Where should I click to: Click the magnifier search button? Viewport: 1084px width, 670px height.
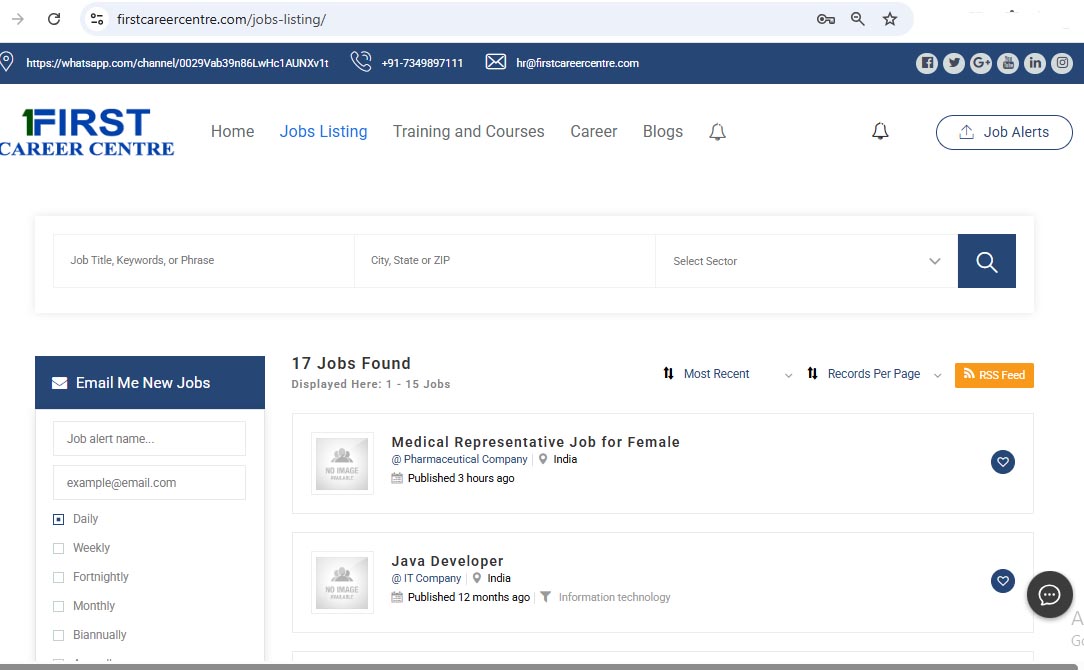tap(986, 261)
